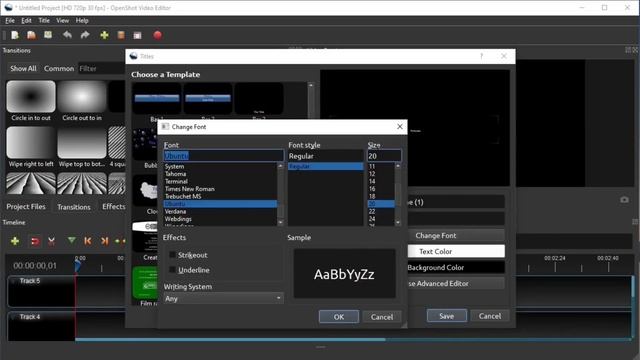Add a track with timeline plus icon

15,241
